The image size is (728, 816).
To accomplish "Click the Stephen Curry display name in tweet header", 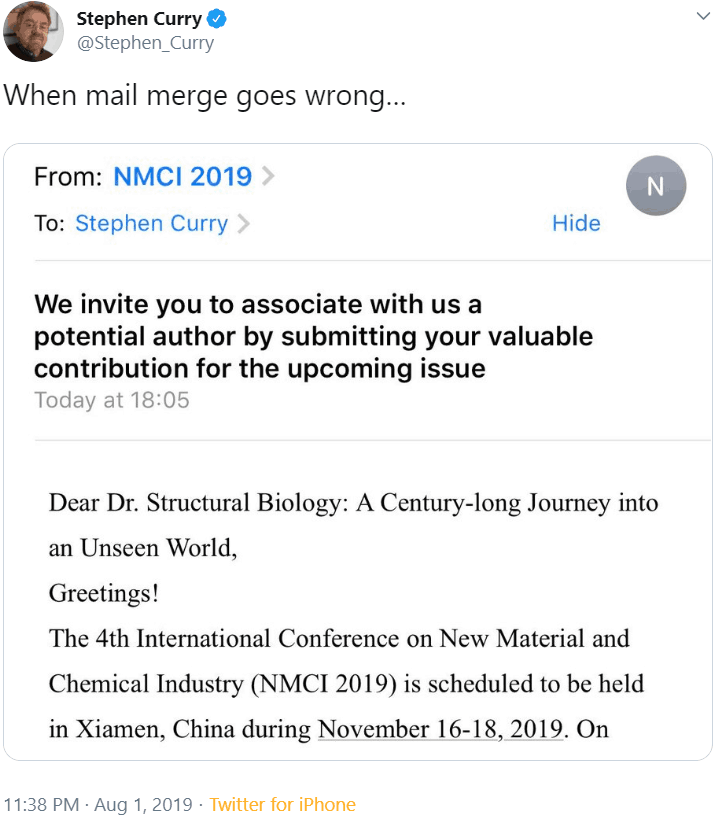I will [x=138, y=19].
